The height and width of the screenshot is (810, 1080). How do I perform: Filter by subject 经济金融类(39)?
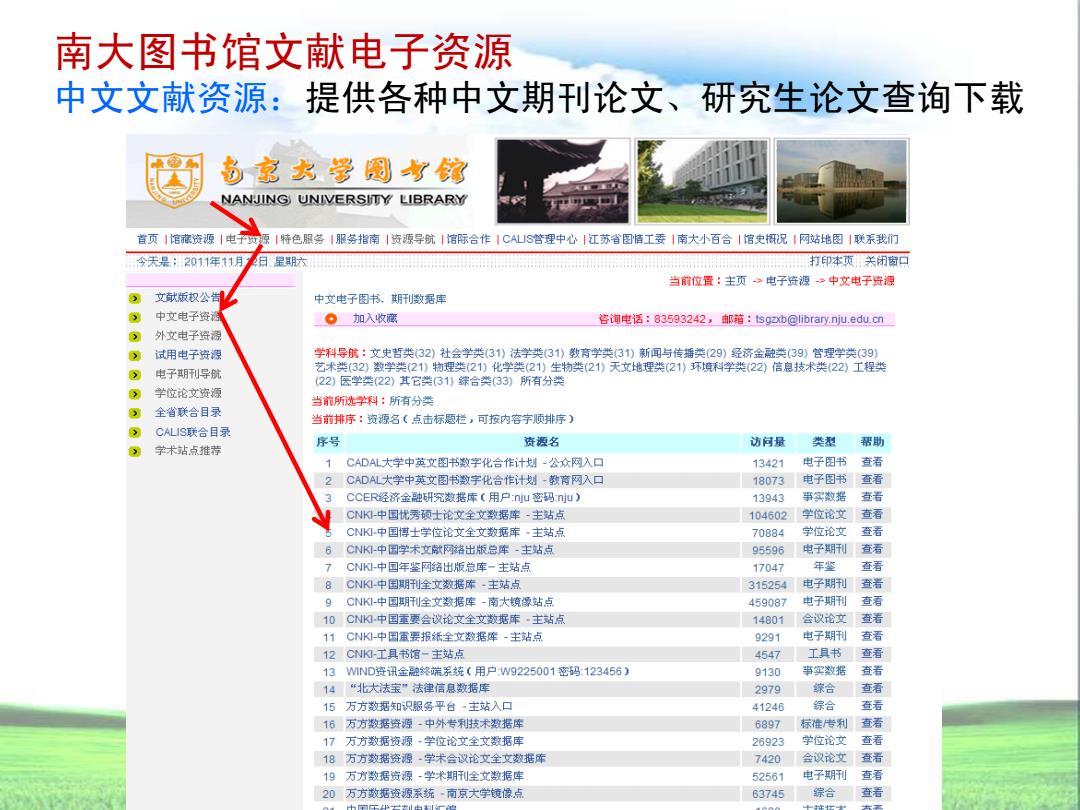click(769, 353)
